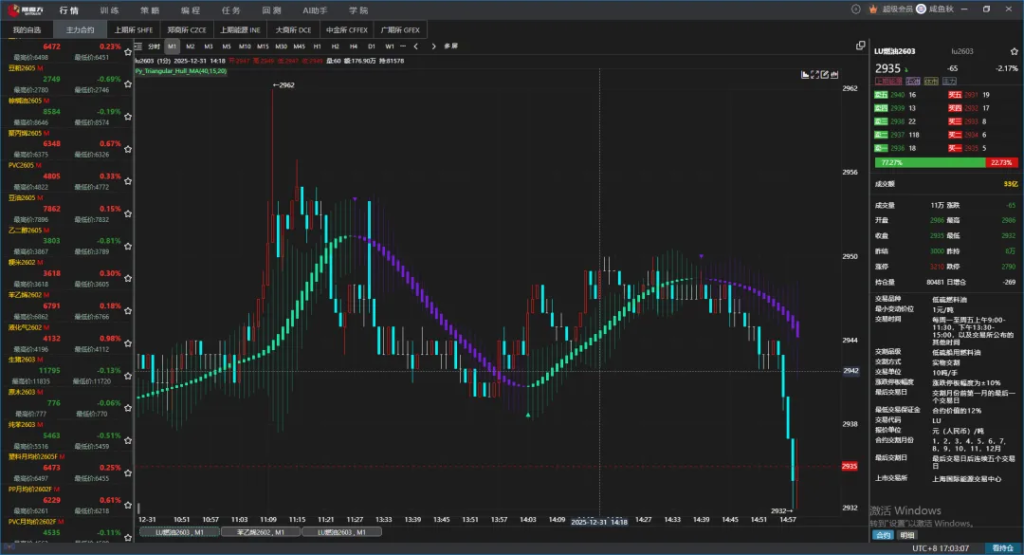The image size is (1024, 555).
Task: Toggle the star in the 6348 quote row
Action: tap(128, 149)
